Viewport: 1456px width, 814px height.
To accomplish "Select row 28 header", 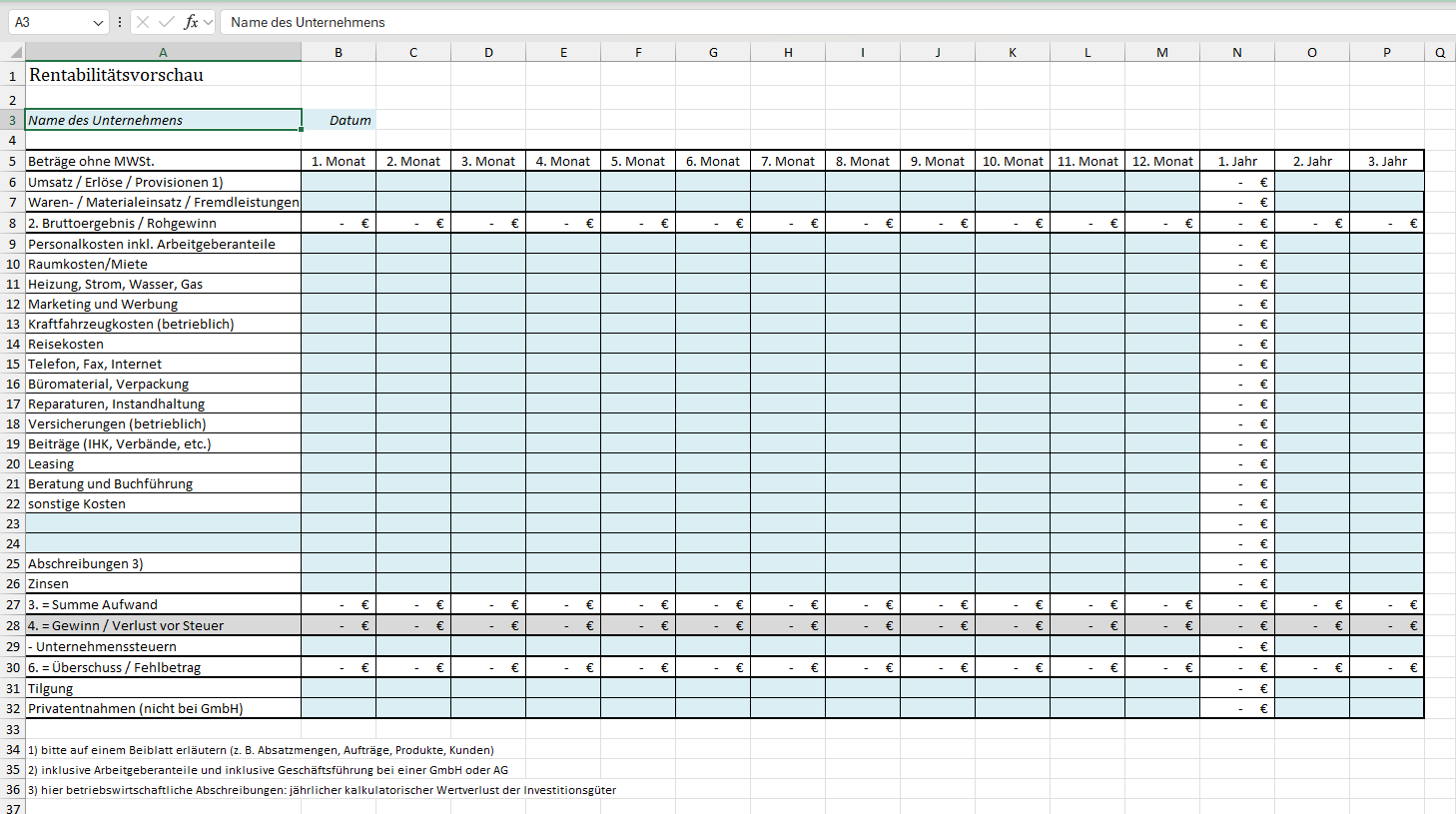I will 13,625.
